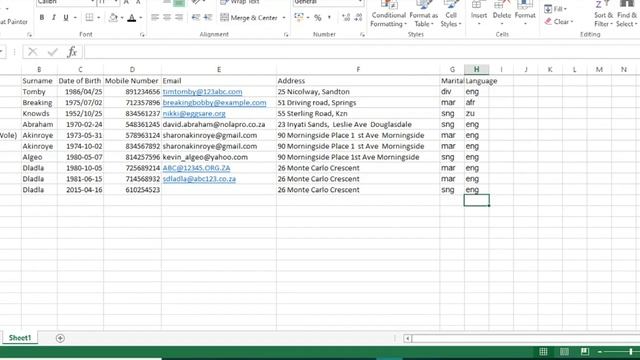This screenshot has width=640, height=360.
Task: Apply Percent Style format
Action: click(x=318, y=18)
